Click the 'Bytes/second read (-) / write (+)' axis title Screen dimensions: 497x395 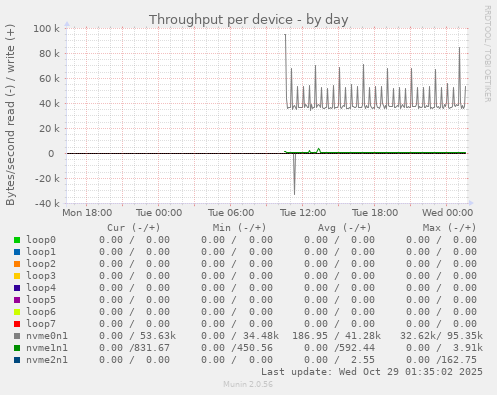coord(10,115)
